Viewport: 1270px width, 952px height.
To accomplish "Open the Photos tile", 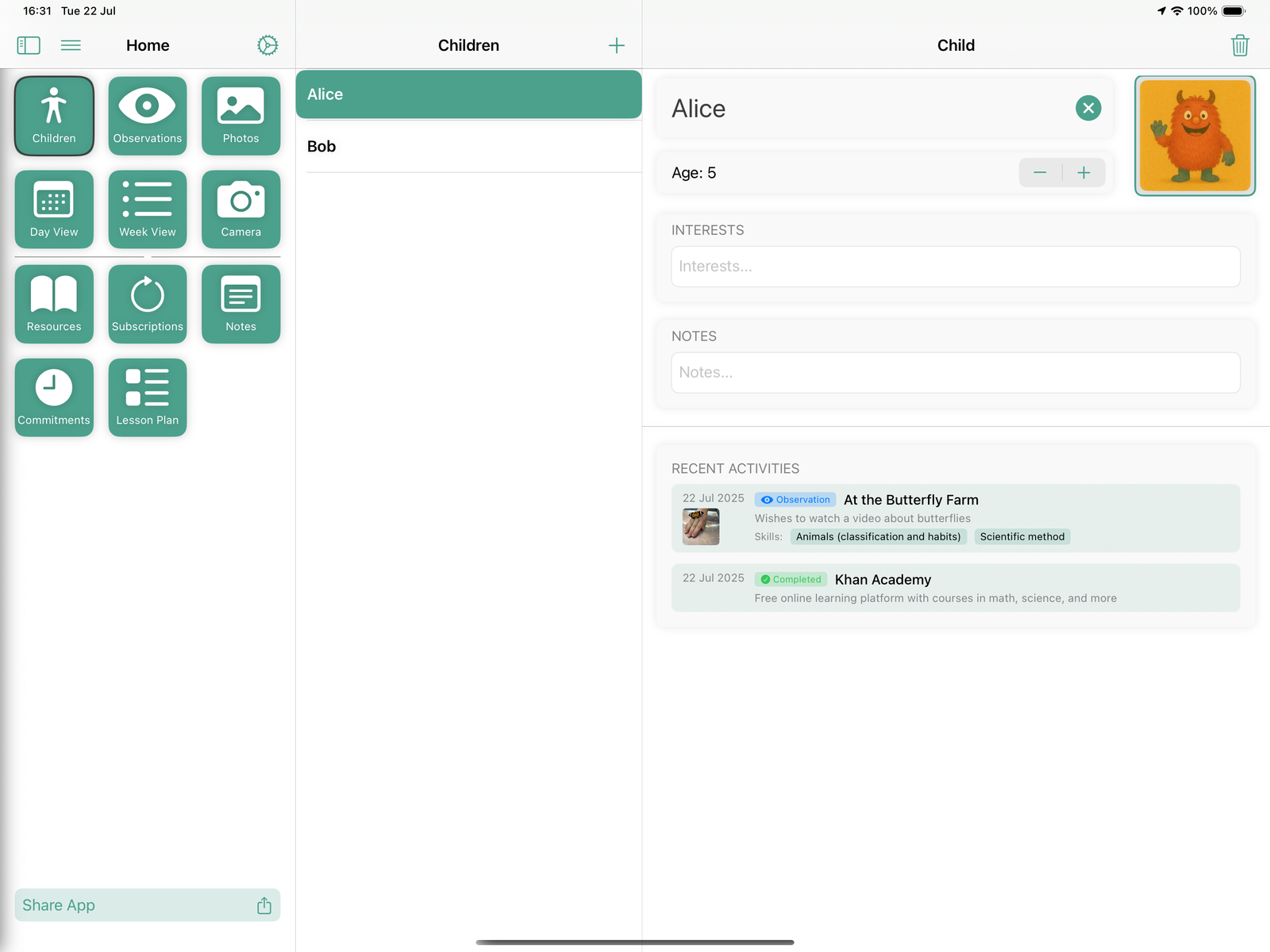I will tap(241, 116).
